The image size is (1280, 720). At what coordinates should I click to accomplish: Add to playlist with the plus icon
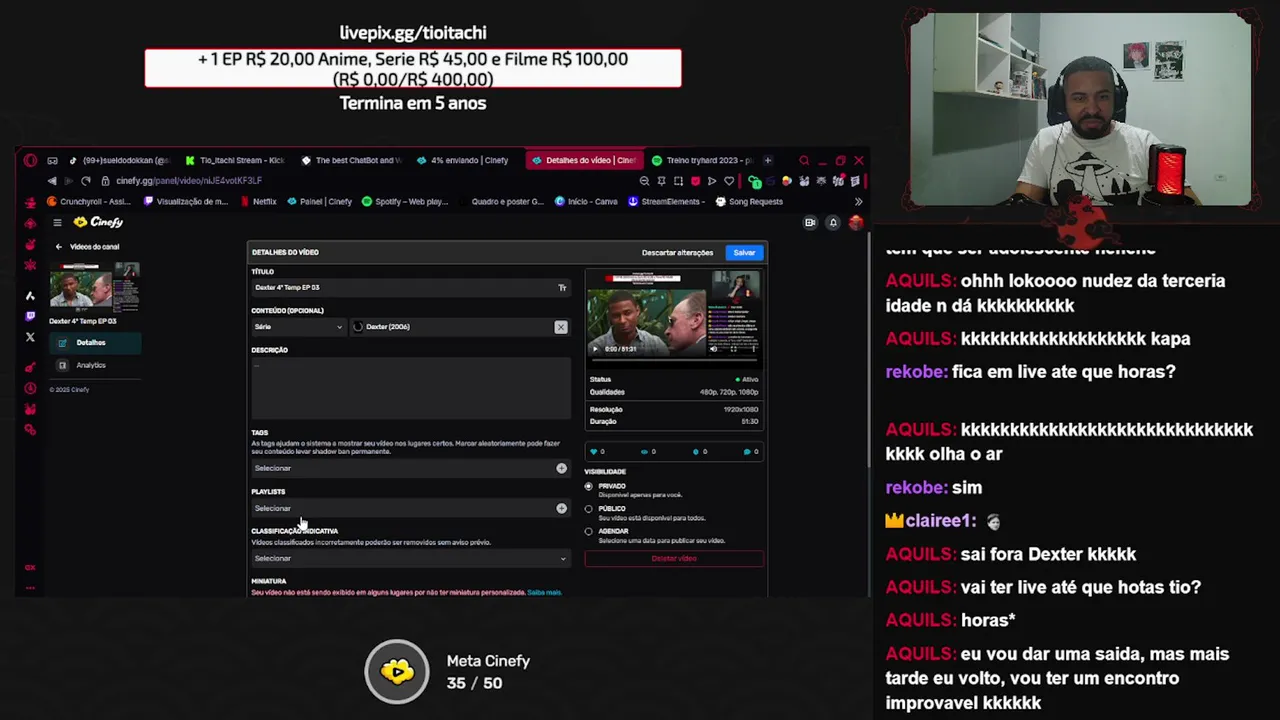click(x=561, y=508)
